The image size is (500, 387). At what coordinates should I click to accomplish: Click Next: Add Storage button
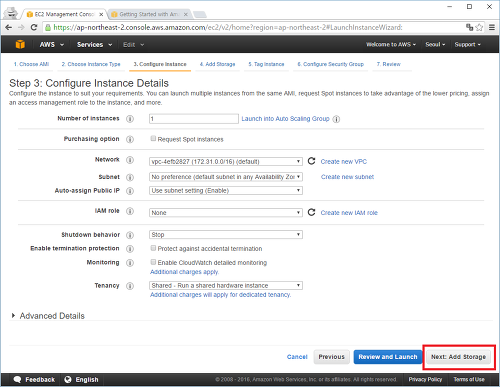pos(458,357)
